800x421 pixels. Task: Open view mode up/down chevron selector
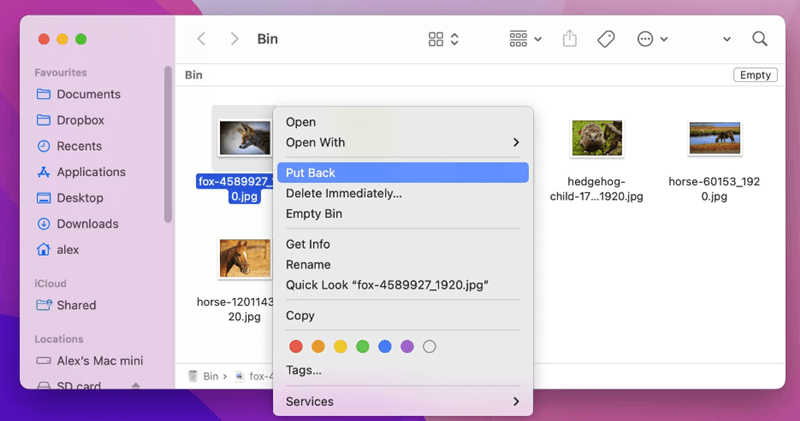455,39
